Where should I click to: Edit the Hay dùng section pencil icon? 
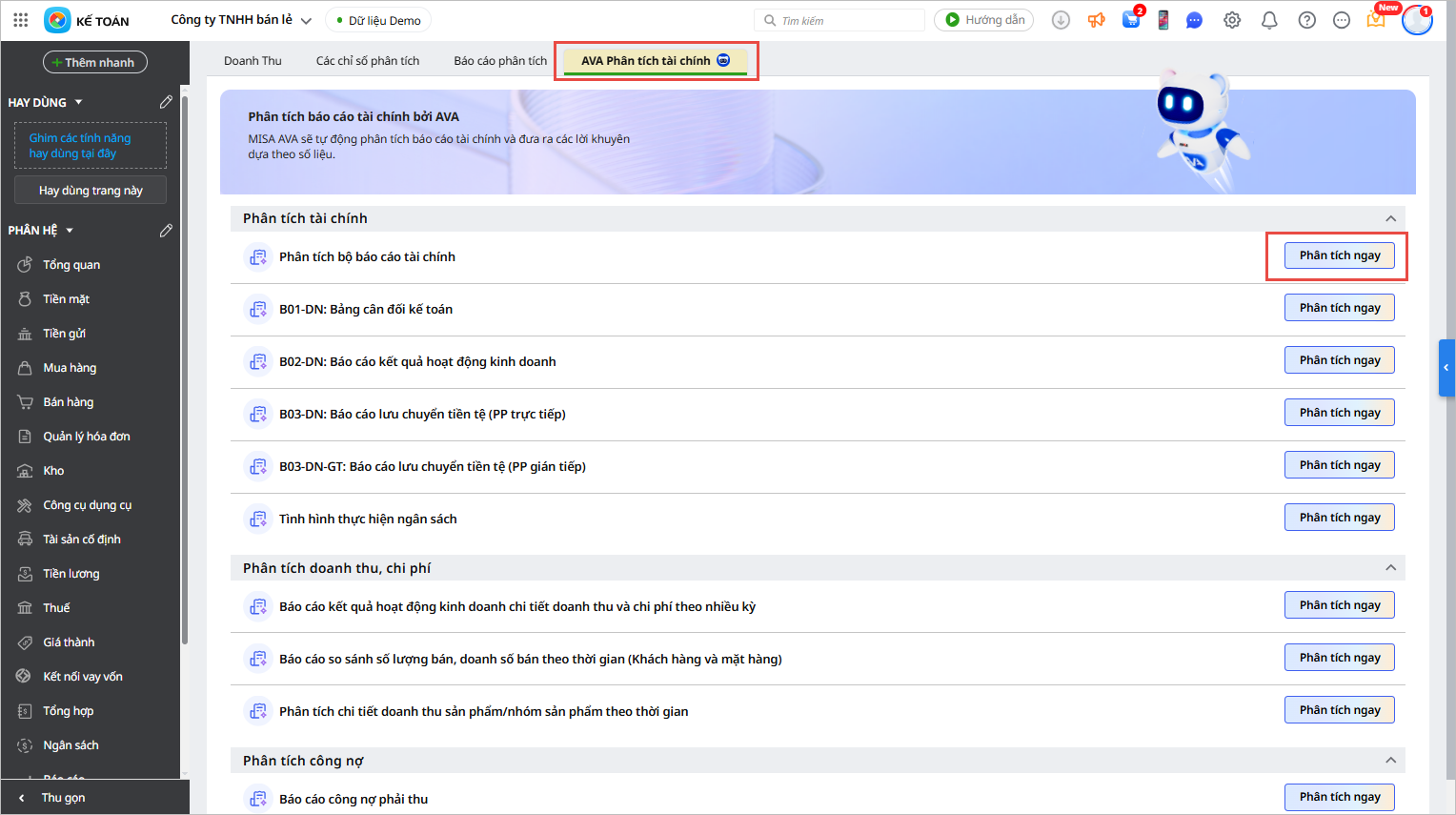(x=166, y=102)
